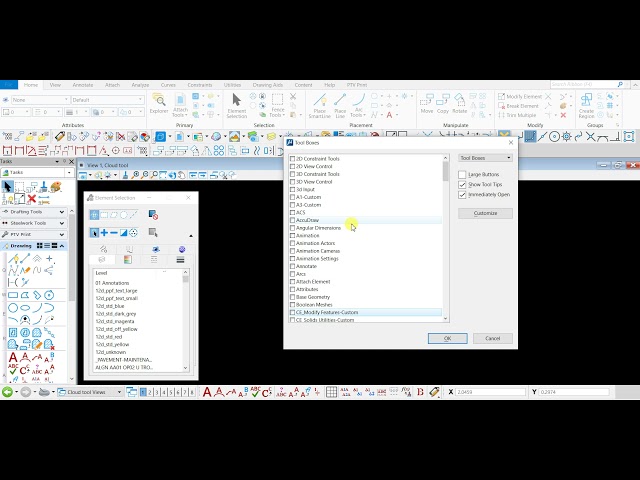The width and height of the screenshot is (640, 480).
Task: Click green back arrow in bottom toolbar
Action: coord(7,392)
